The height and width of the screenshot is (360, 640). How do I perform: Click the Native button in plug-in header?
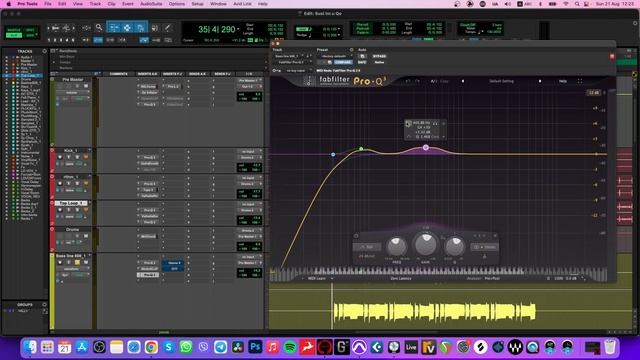click(x=379, y=62)
